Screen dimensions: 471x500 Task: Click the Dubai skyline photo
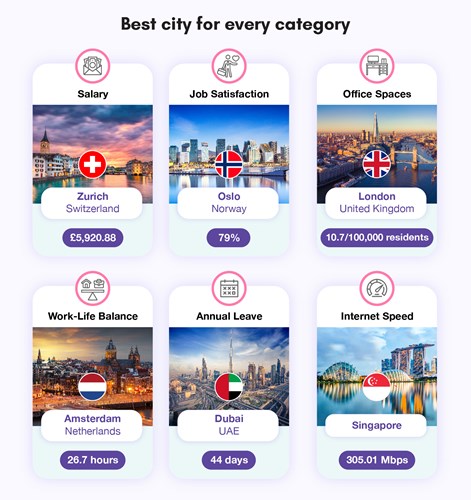[x=229, y=376]
